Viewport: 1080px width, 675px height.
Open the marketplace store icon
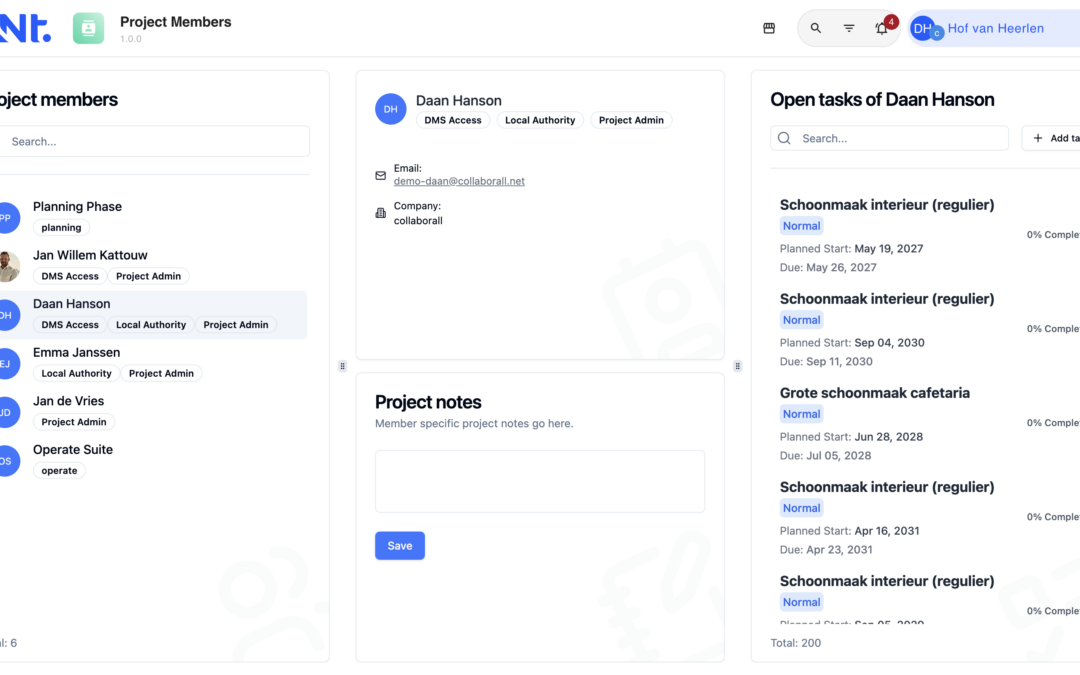(769, 28)
